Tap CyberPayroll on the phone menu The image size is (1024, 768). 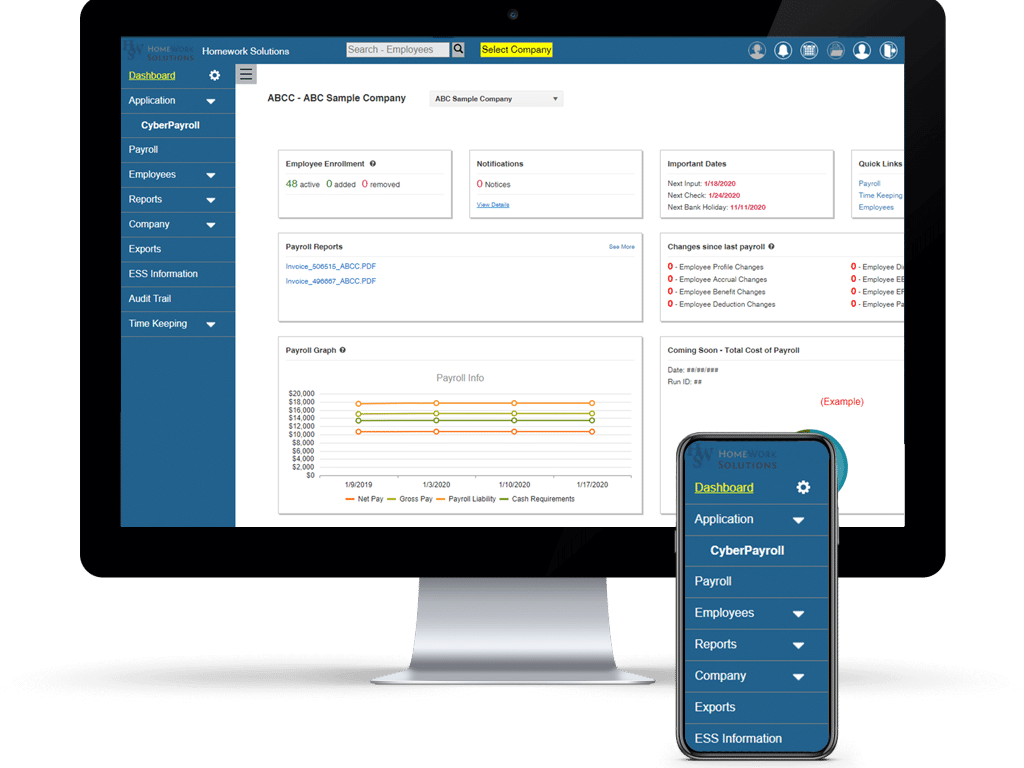click(x=747, y=551)
